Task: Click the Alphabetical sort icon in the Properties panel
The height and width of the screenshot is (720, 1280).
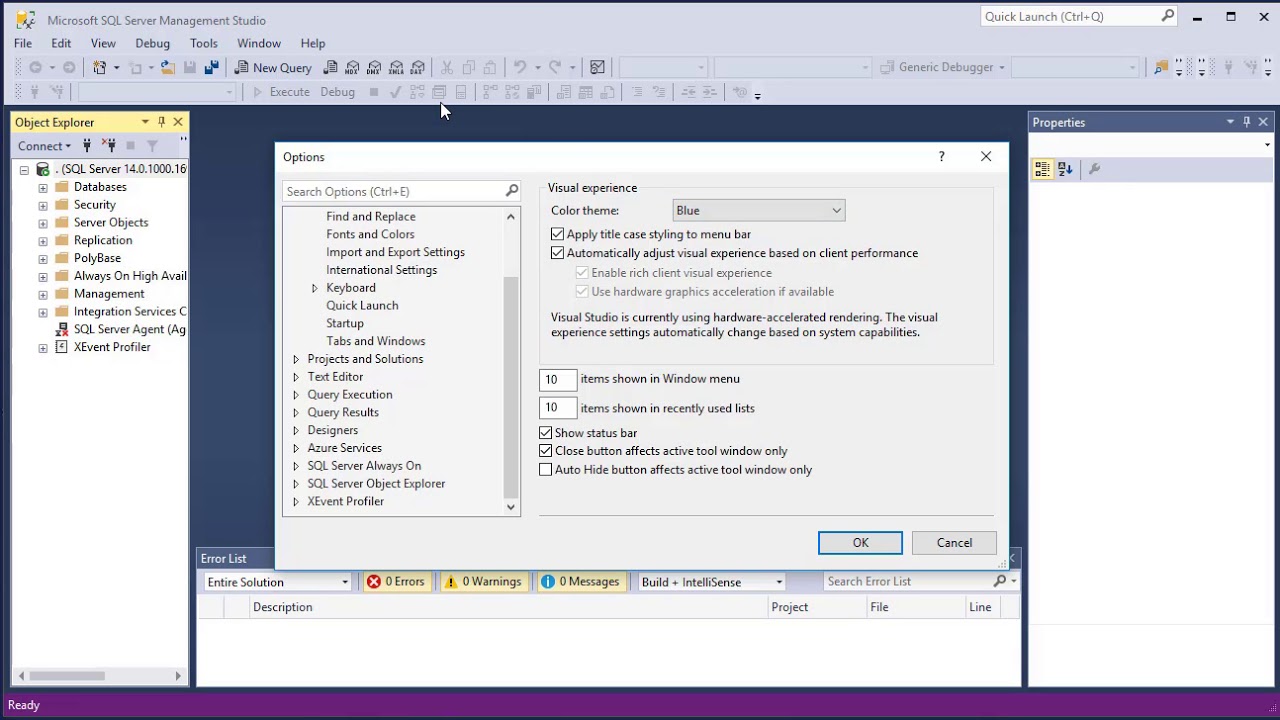Action: tap(1065, 169)
